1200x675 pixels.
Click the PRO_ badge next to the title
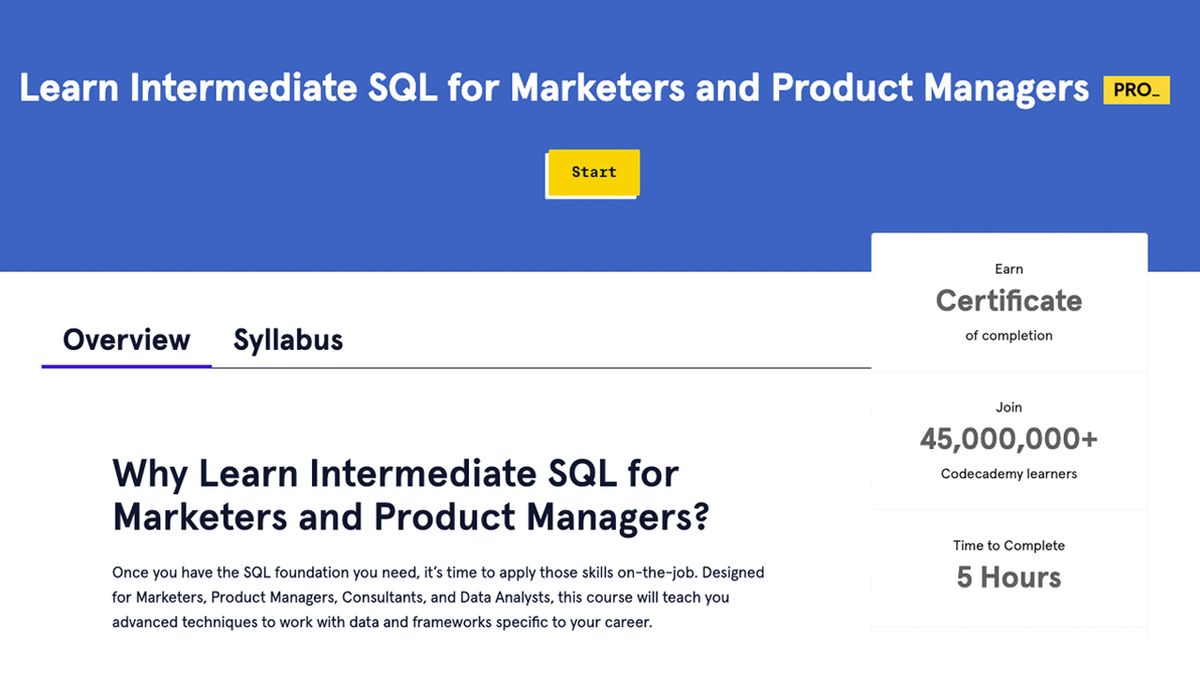[1136, 89]
